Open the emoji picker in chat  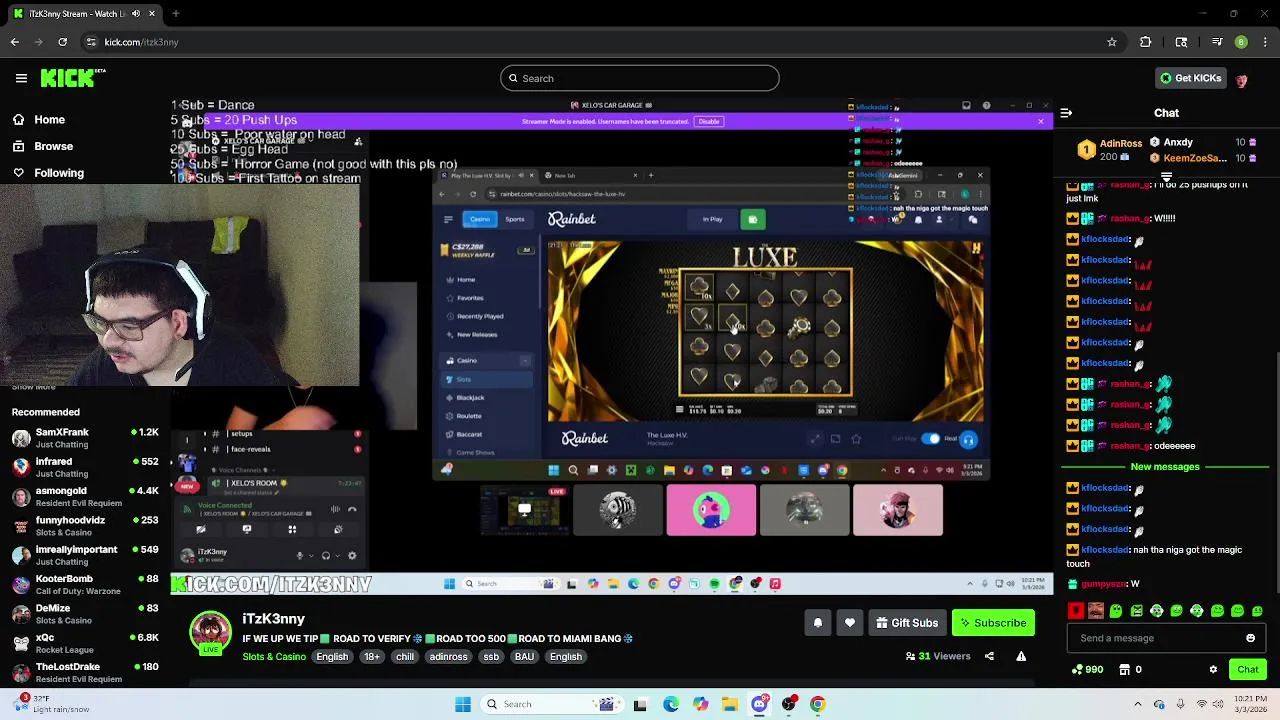(1250, 638)
